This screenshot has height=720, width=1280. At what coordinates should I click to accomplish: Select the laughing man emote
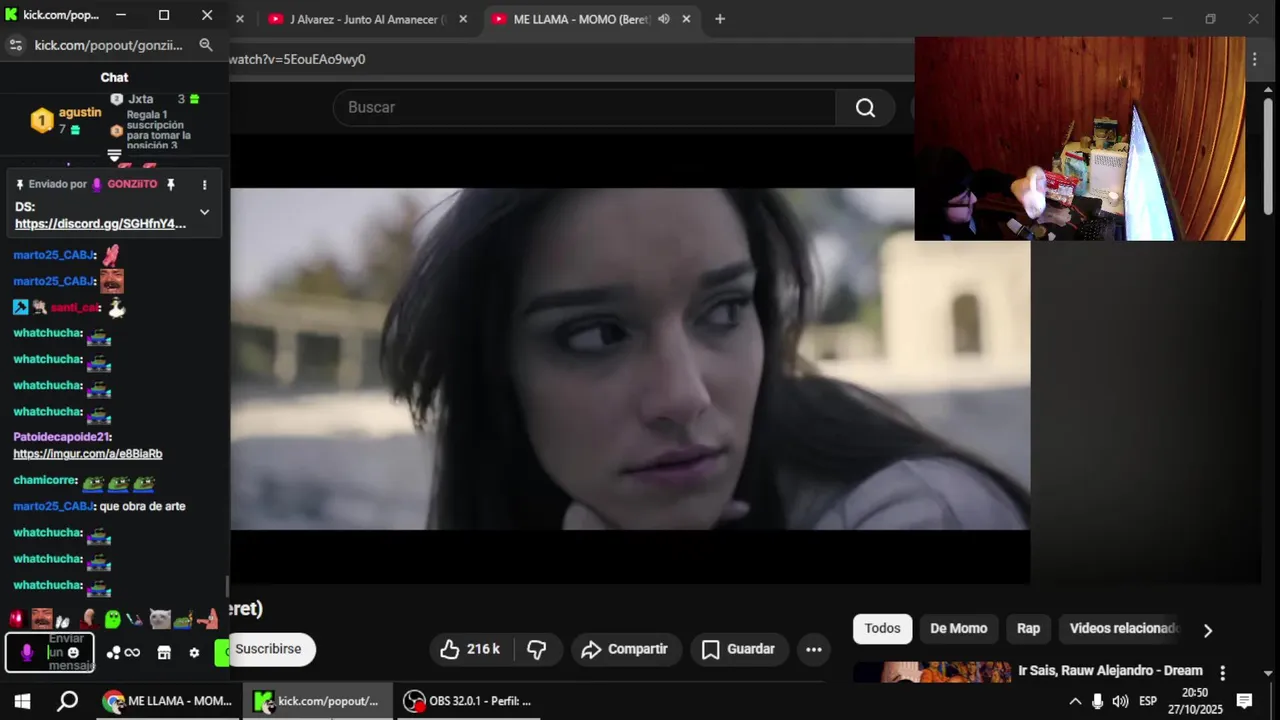coord(42,619)
